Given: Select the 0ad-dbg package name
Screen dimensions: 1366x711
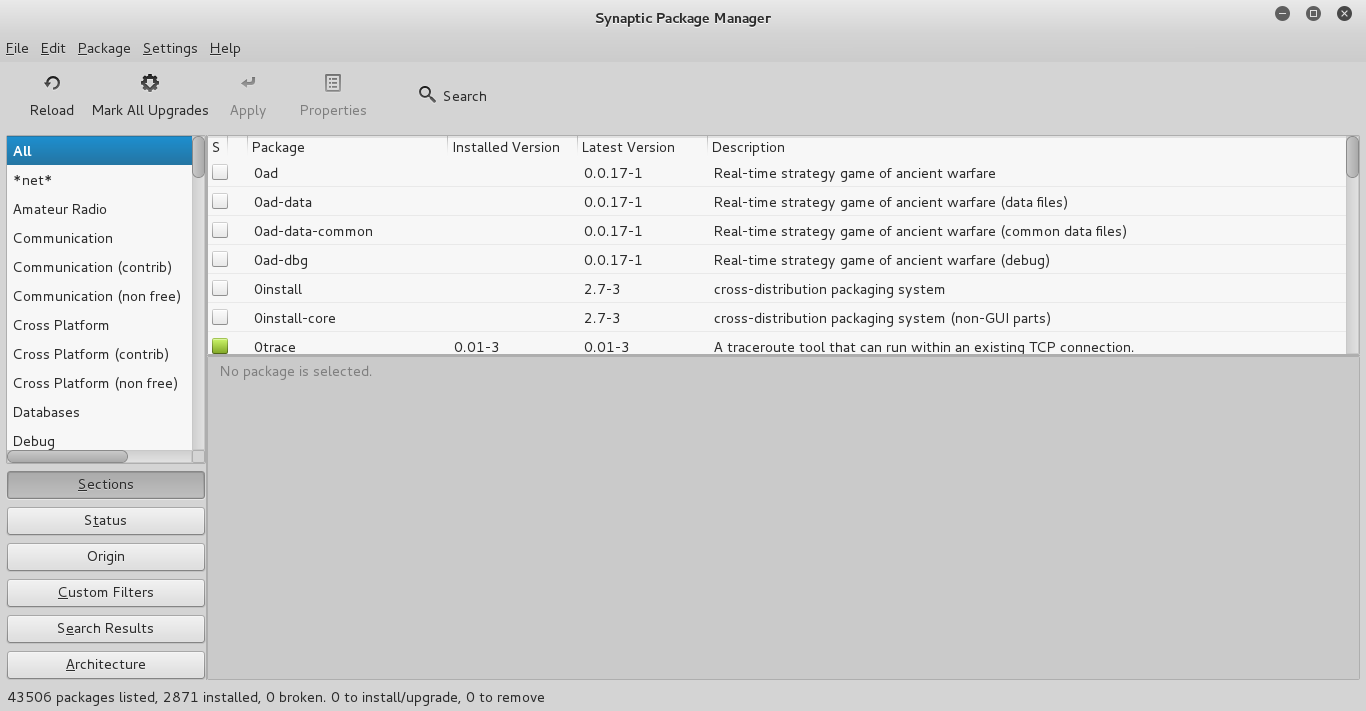Looking at the screenshot, I should click(281, 260).
